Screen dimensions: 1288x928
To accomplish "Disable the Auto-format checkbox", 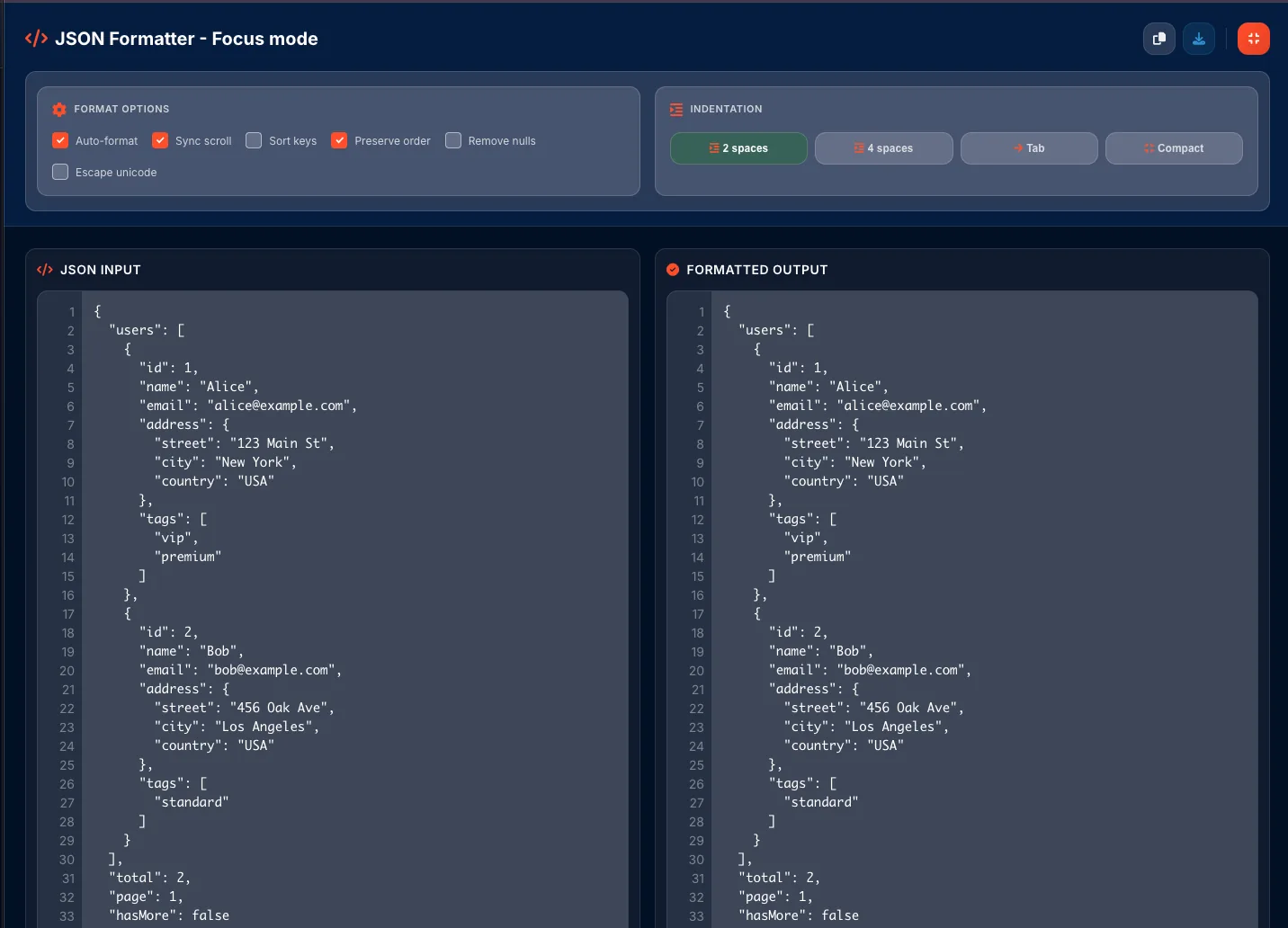I will [x=59, y=140].
